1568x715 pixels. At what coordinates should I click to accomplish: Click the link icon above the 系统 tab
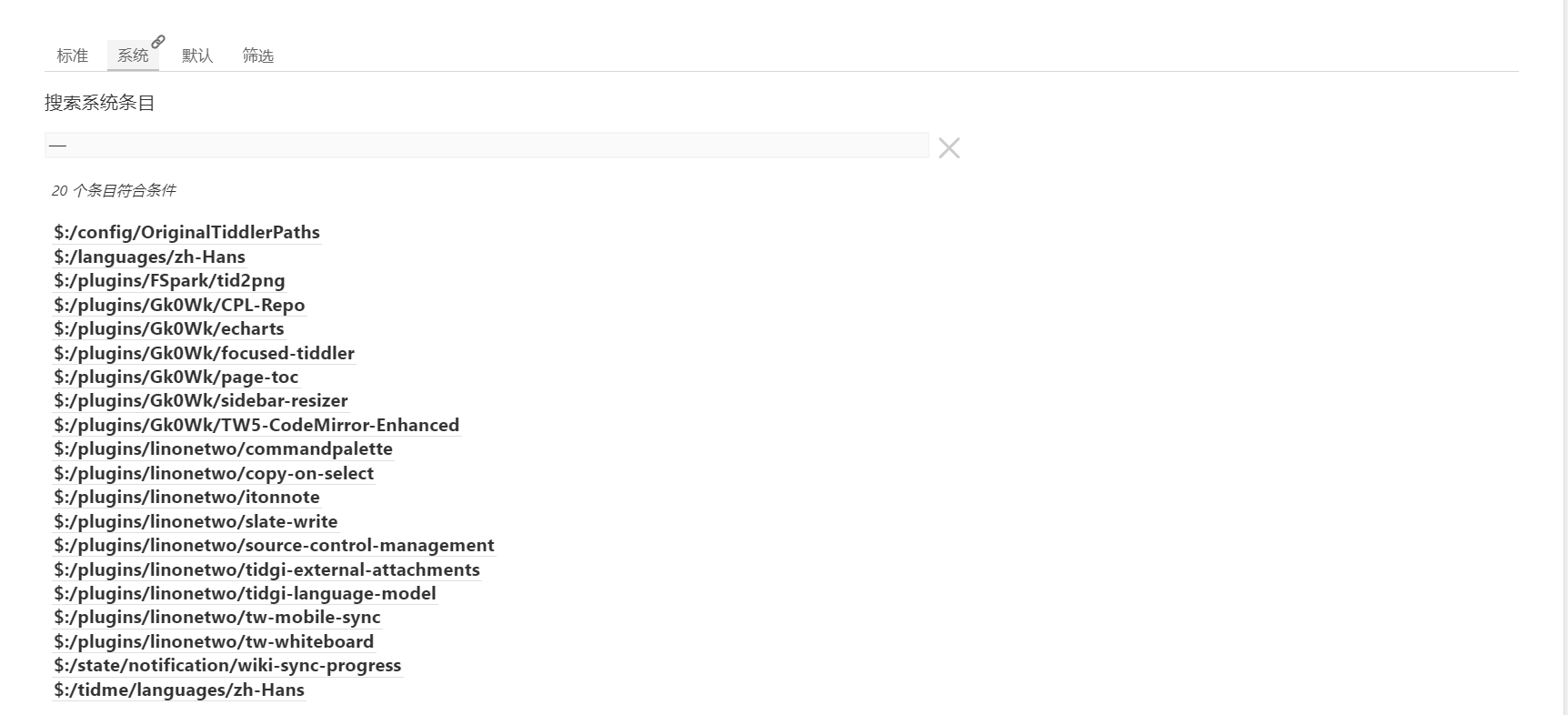(x=158, y=42)
